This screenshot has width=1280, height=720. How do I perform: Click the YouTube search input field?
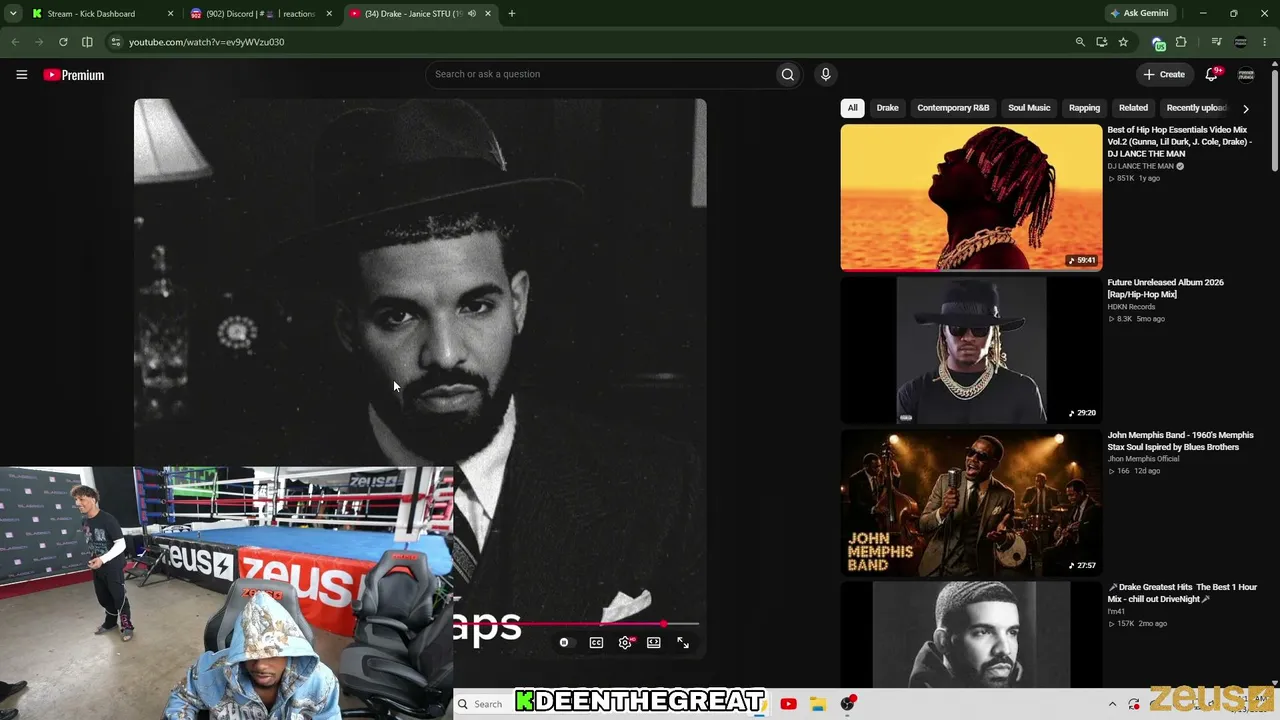[x=600, y=74]
